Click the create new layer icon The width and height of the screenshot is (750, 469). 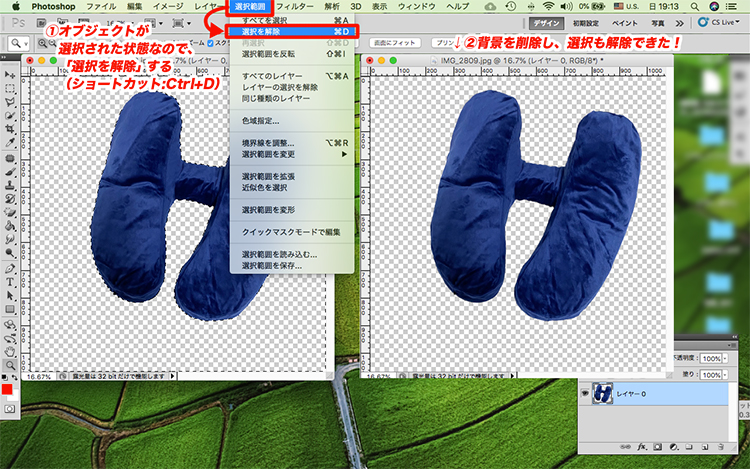pyautogui.click(x=705, y=447)
